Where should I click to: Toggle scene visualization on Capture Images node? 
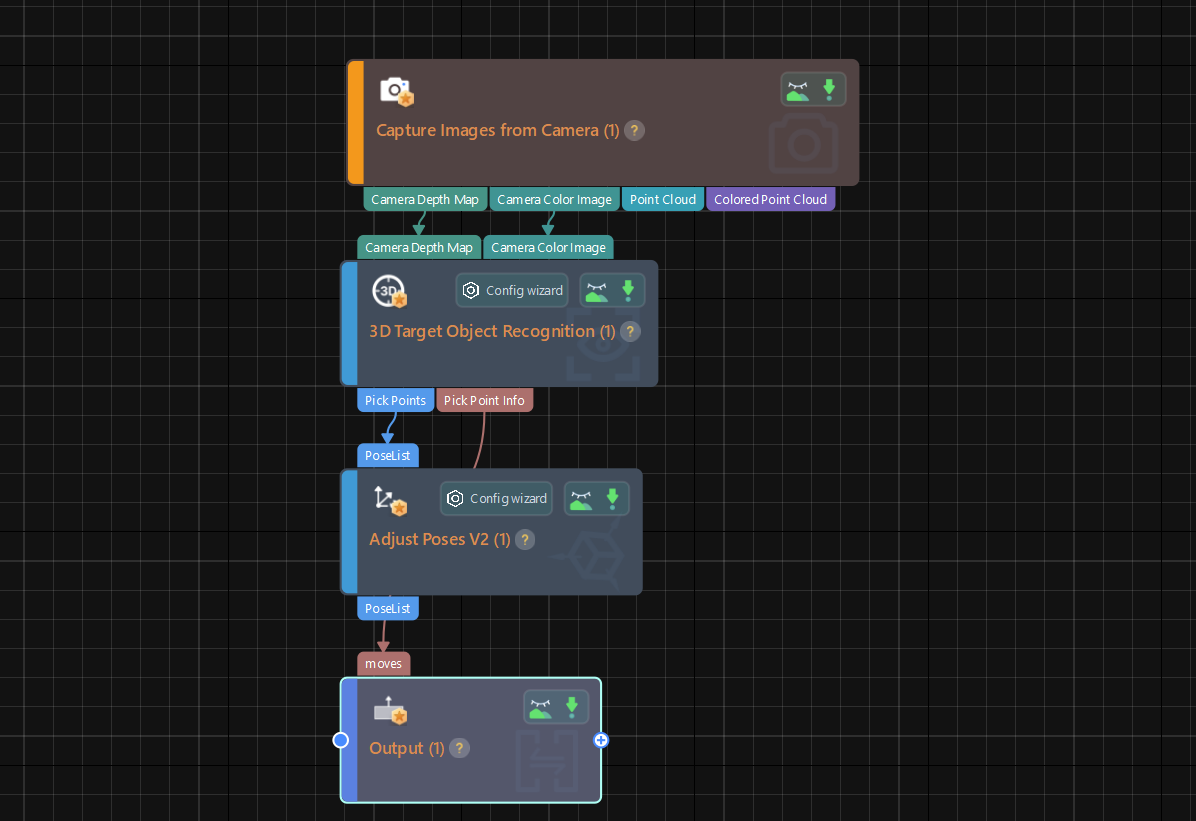pos(797,89)
